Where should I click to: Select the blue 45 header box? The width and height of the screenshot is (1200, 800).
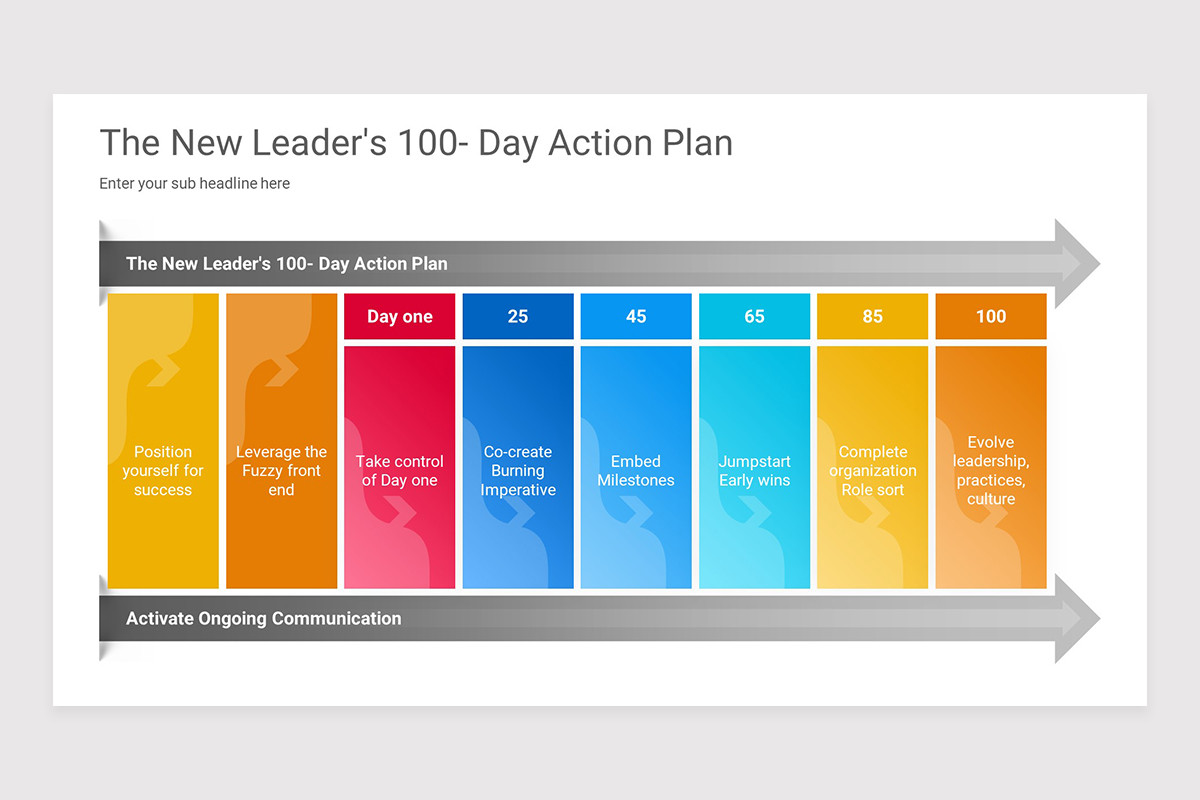636,316
